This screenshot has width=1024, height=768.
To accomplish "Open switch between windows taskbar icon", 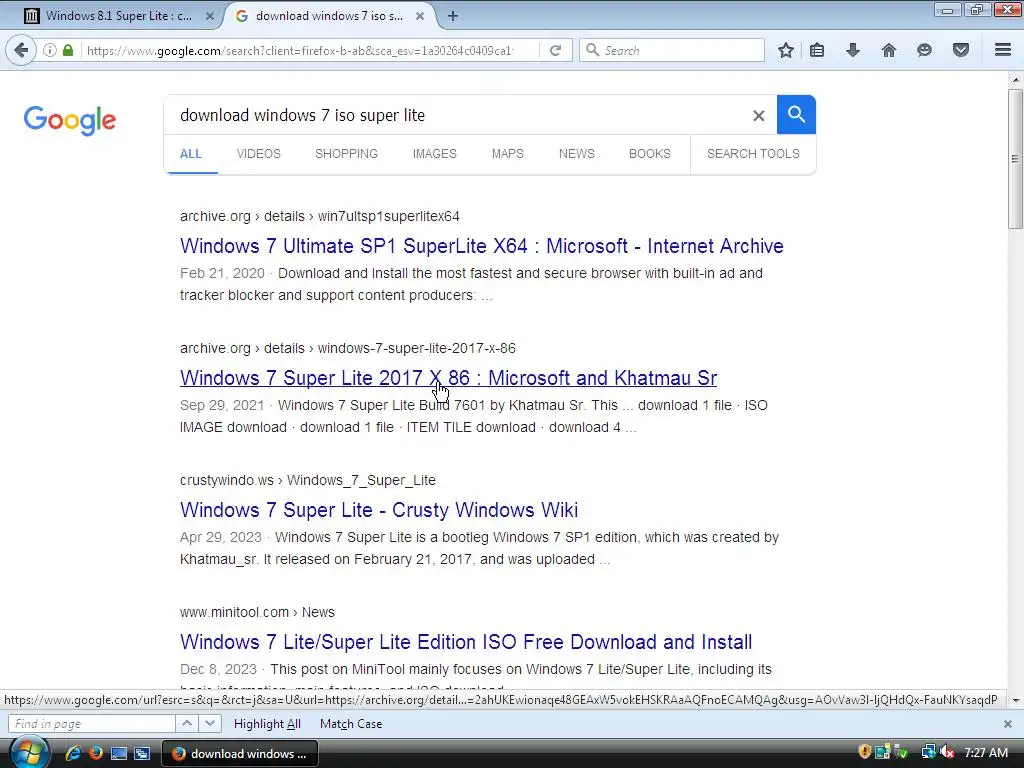I will (142, 753).
